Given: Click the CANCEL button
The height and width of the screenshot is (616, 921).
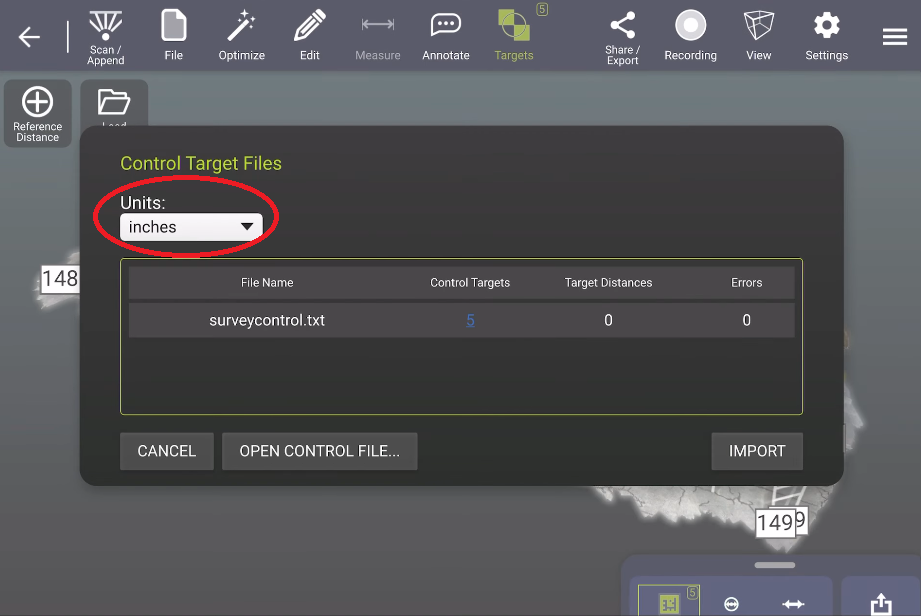Looking at the screenshot, I should [167, 451].
